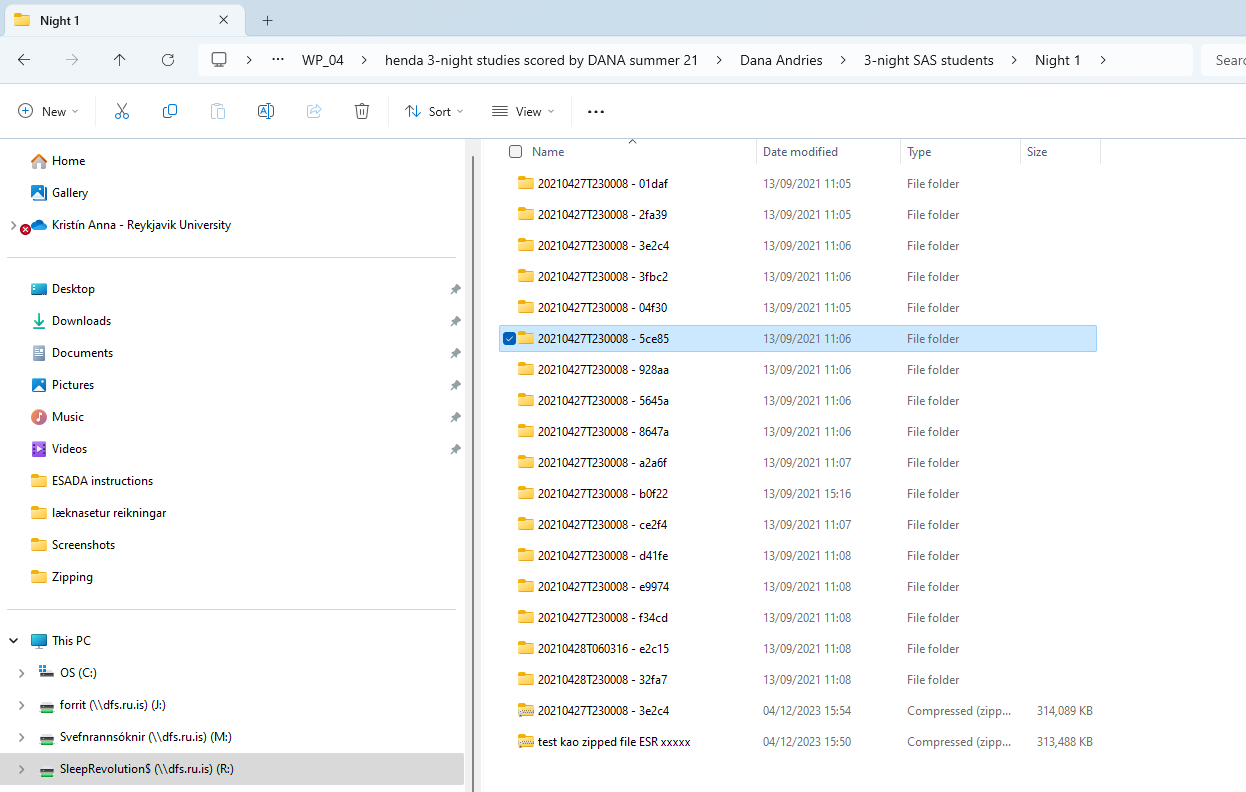Open the View dropdown menu

tap(522, 112)
